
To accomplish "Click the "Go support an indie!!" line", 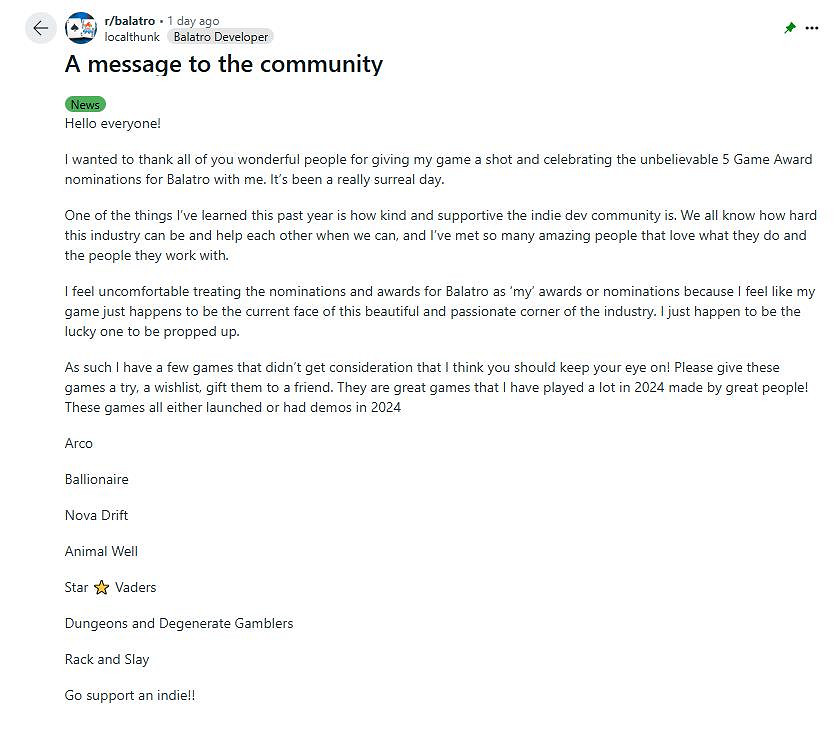I will pyautogui.click(x=130, y=695).
